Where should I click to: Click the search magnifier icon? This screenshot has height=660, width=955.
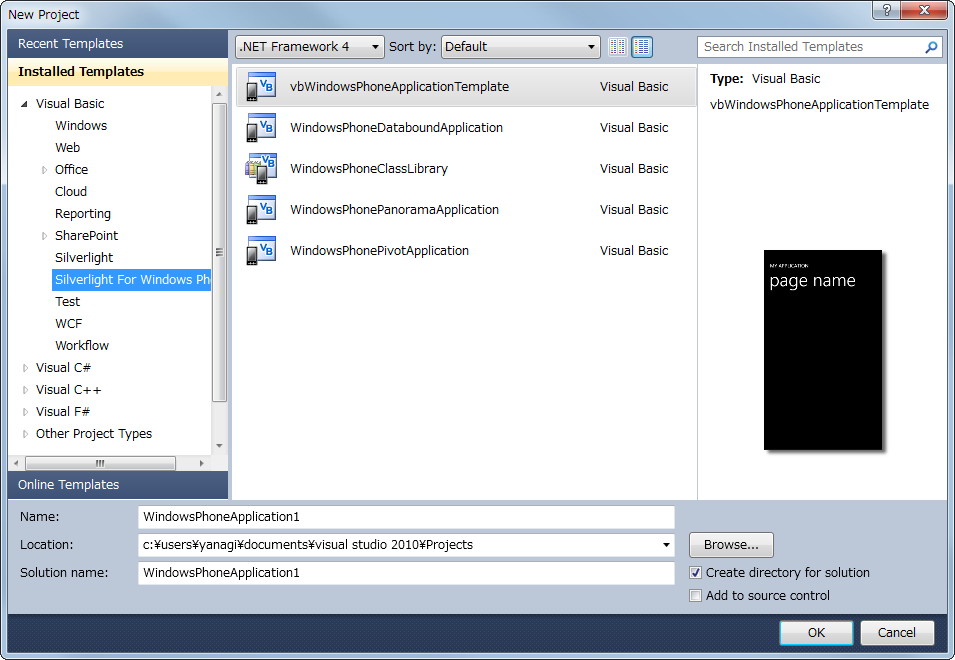pyautogui.click(x=930, y=47)
